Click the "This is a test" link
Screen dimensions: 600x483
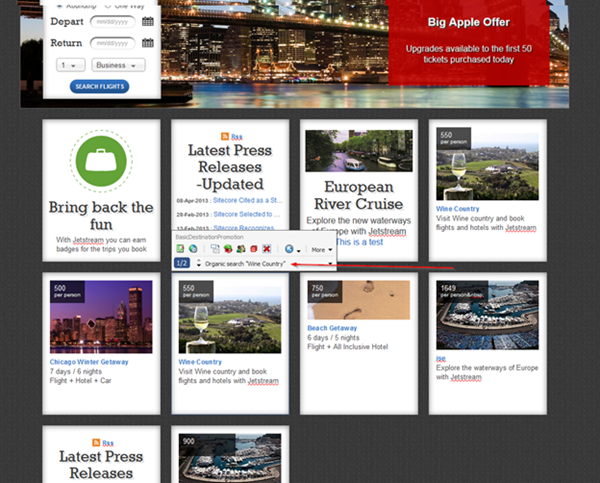359,242
